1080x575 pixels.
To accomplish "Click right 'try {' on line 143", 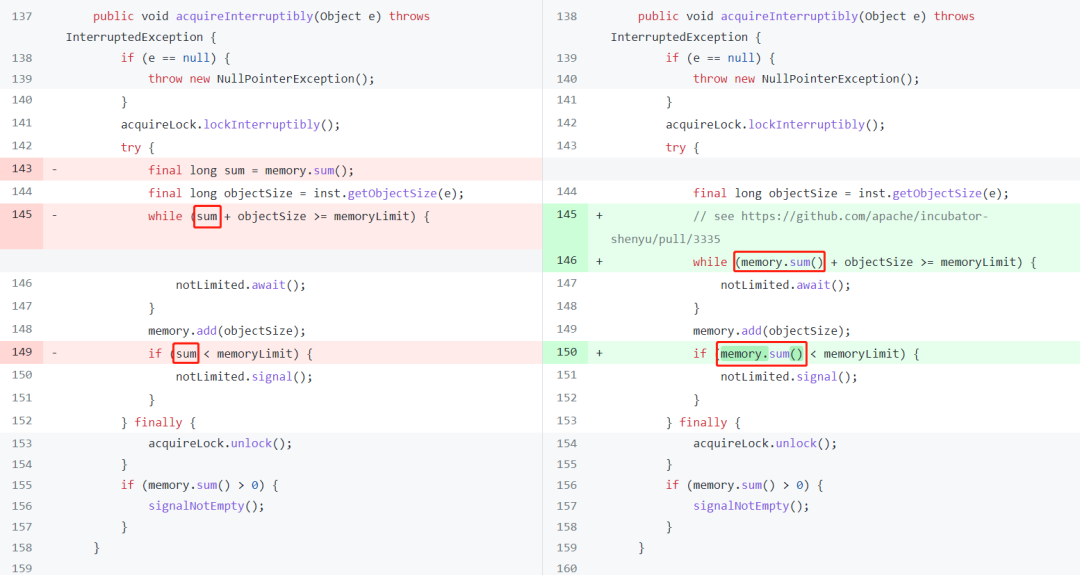I will 682,147.
